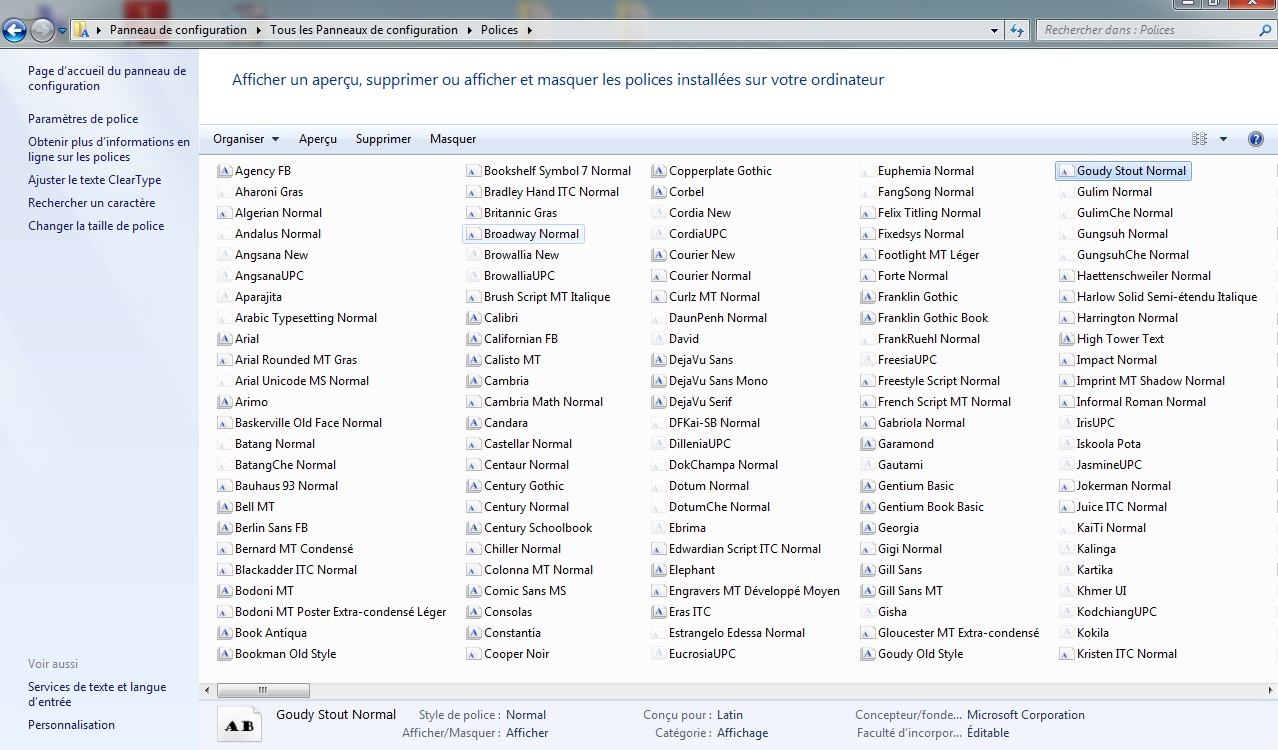Viewport: 1278px width, 750px height.
Task: Select the Calibri font icon
Action: 473,318
